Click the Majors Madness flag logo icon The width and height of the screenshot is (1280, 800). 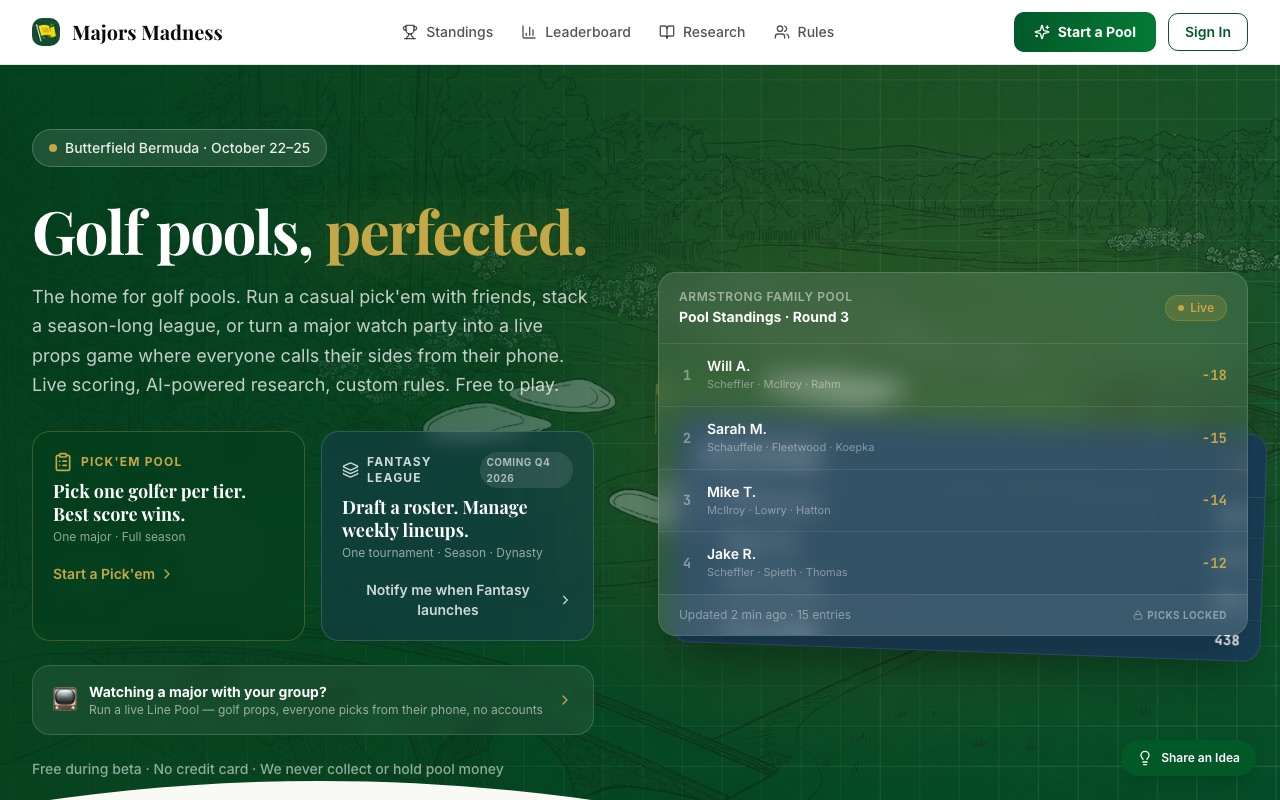click(46, 32)
